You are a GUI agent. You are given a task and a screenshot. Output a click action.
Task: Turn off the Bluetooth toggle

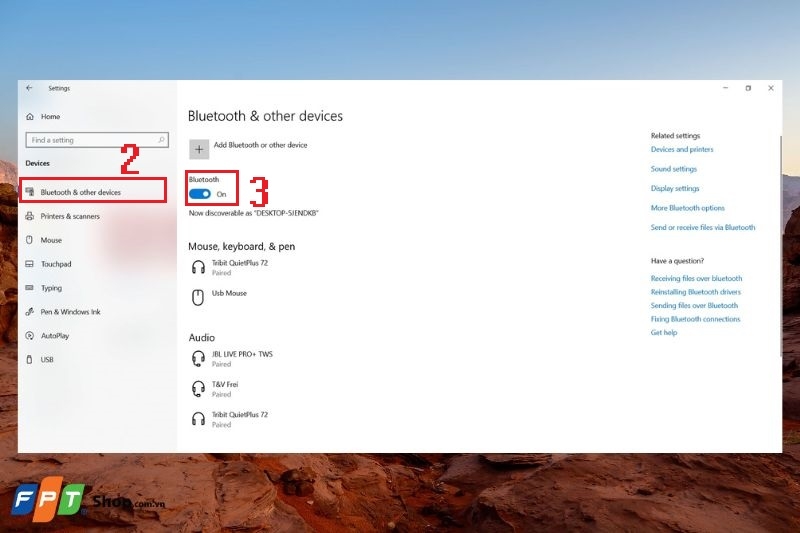coord(199,194)
